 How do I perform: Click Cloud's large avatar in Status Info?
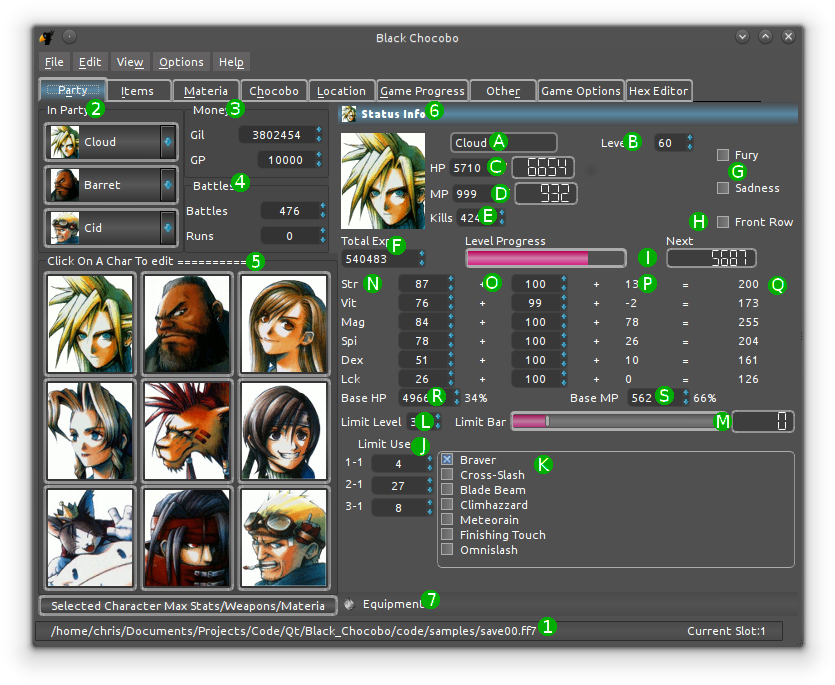click(383, 181)
